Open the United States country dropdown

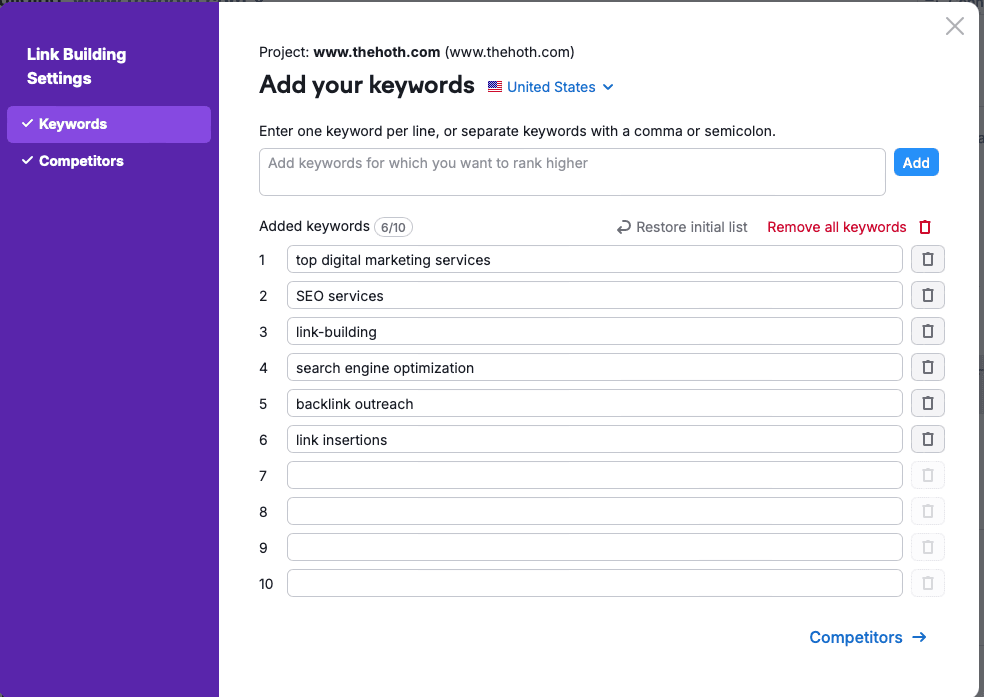[550, 87]
